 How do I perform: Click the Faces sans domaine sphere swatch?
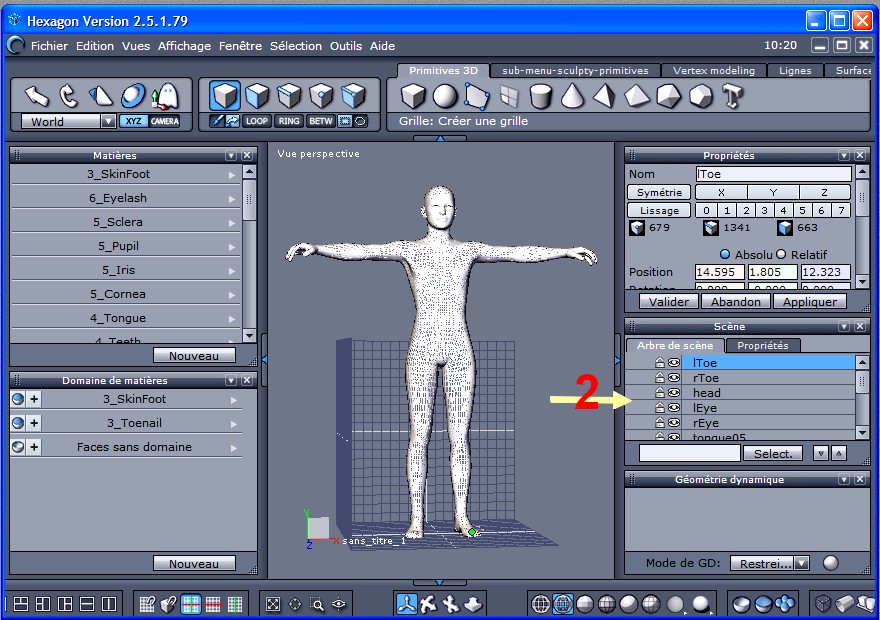click(18, 447)
